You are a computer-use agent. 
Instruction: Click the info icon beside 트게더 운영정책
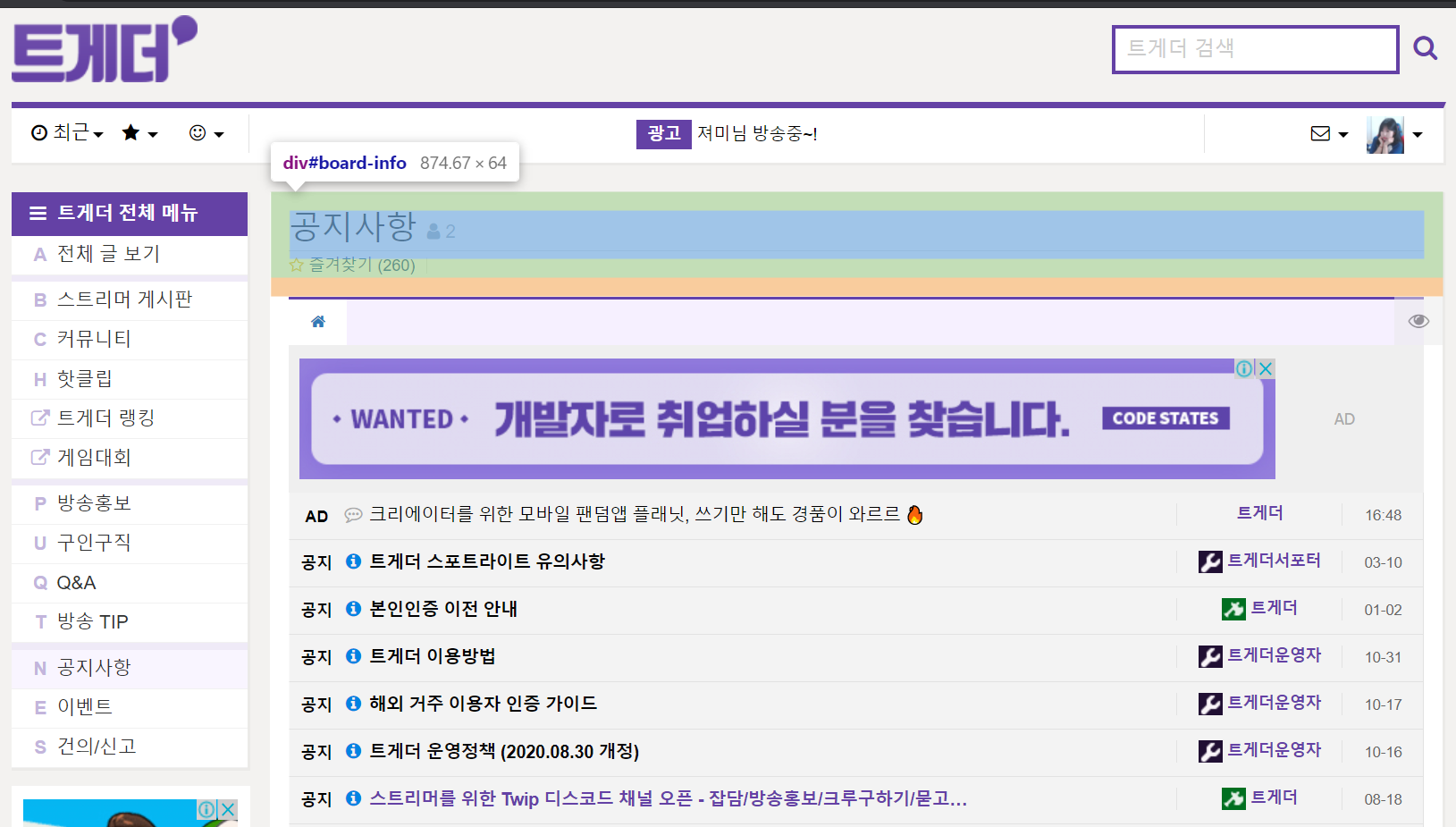pos(354,751)
